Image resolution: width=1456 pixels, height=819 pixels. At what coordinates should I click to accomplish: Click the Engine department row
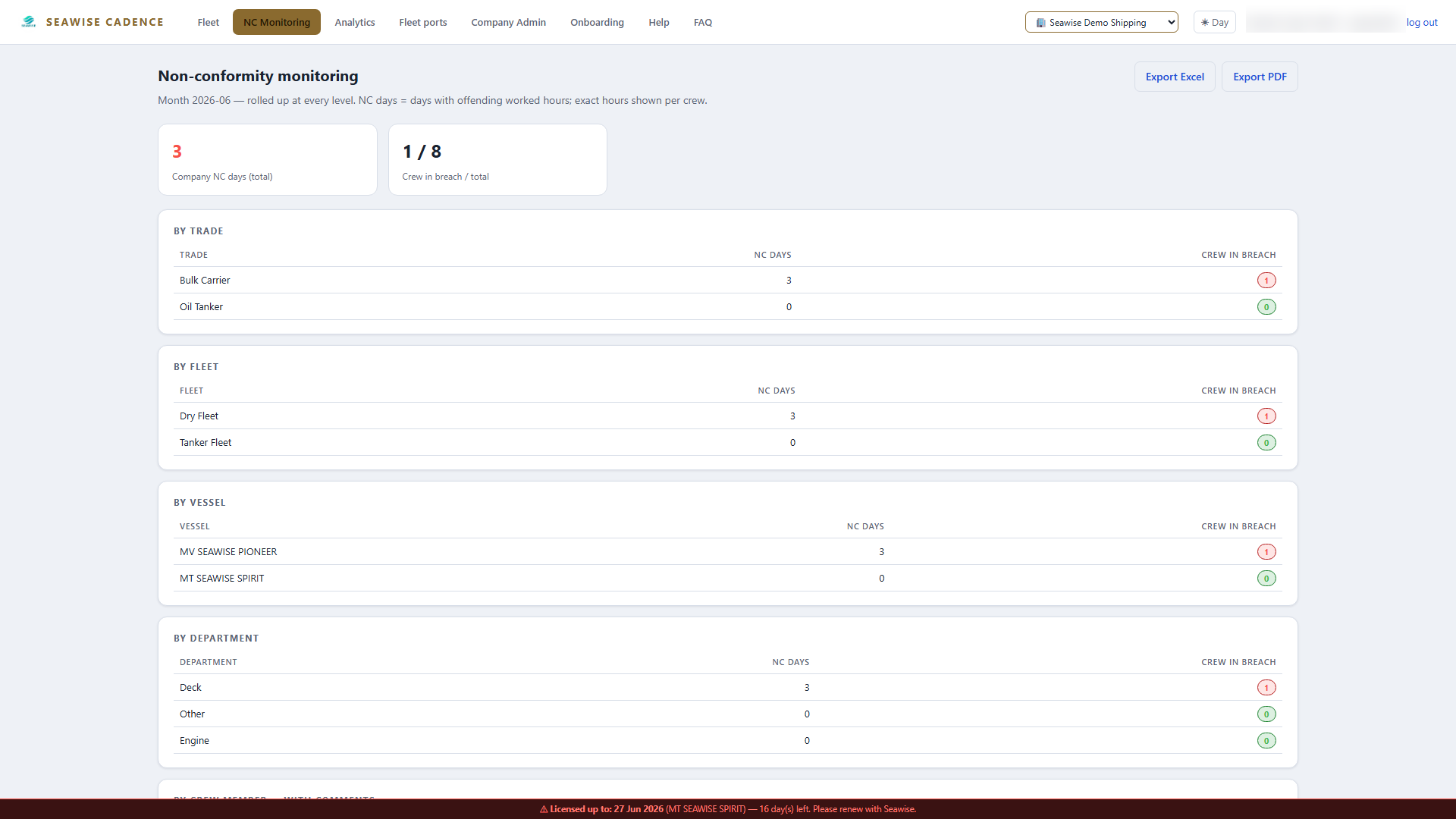pyautogui.click(x=727, y=740)
